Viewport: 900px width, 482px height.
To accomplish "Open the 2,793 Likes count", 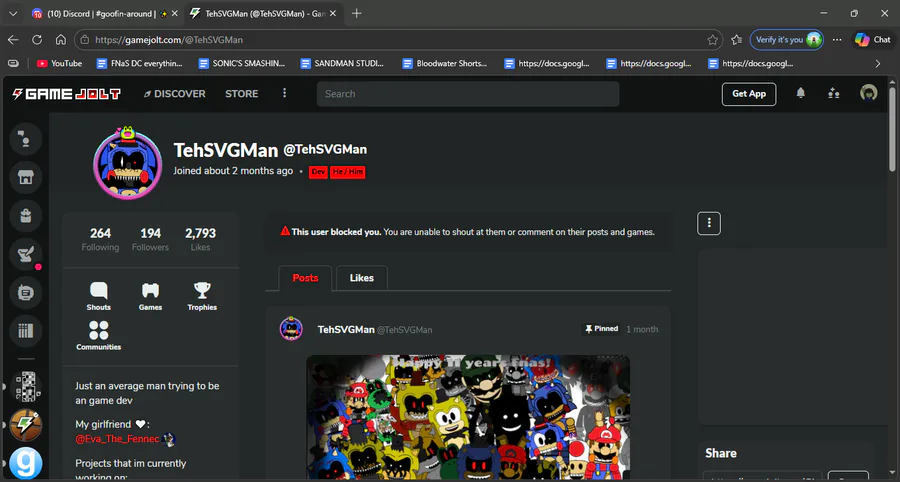I will tap(200, 239).
